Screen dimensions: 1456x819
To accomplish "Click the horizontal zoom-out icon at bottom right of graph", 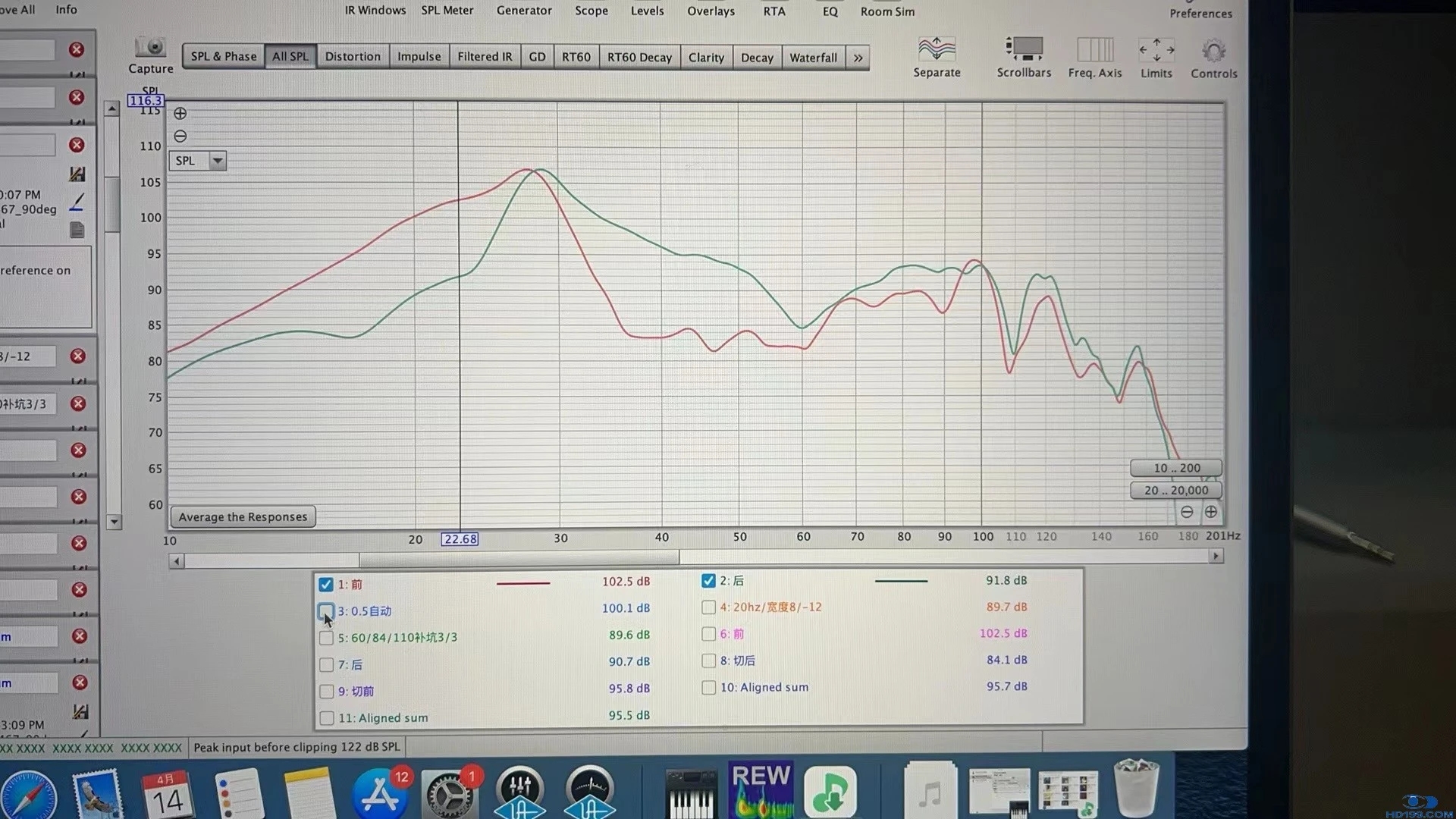I will click(x=1187, y=512).
